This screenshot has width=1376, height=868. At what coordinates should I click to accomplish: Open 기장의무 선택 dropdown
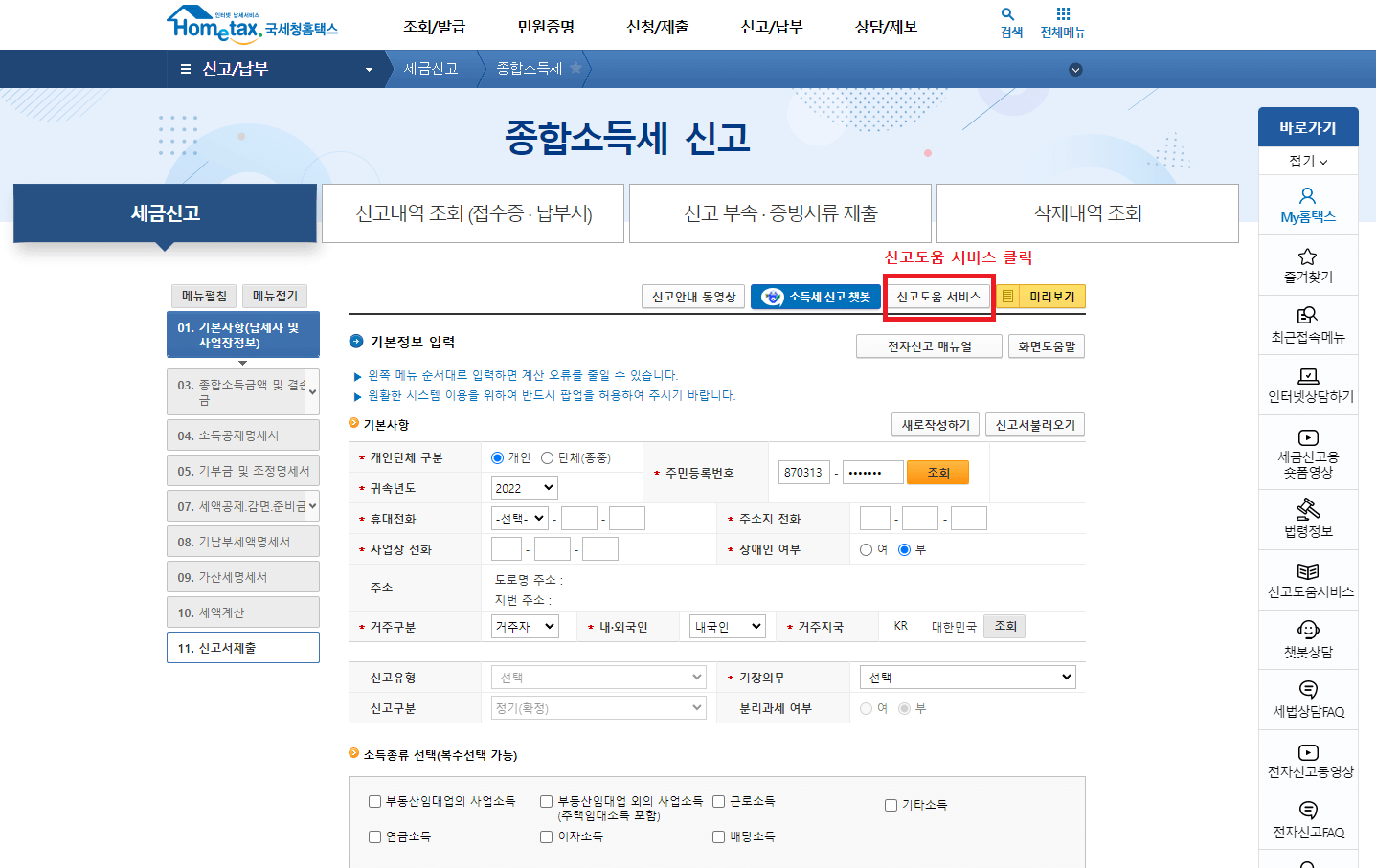968,678
